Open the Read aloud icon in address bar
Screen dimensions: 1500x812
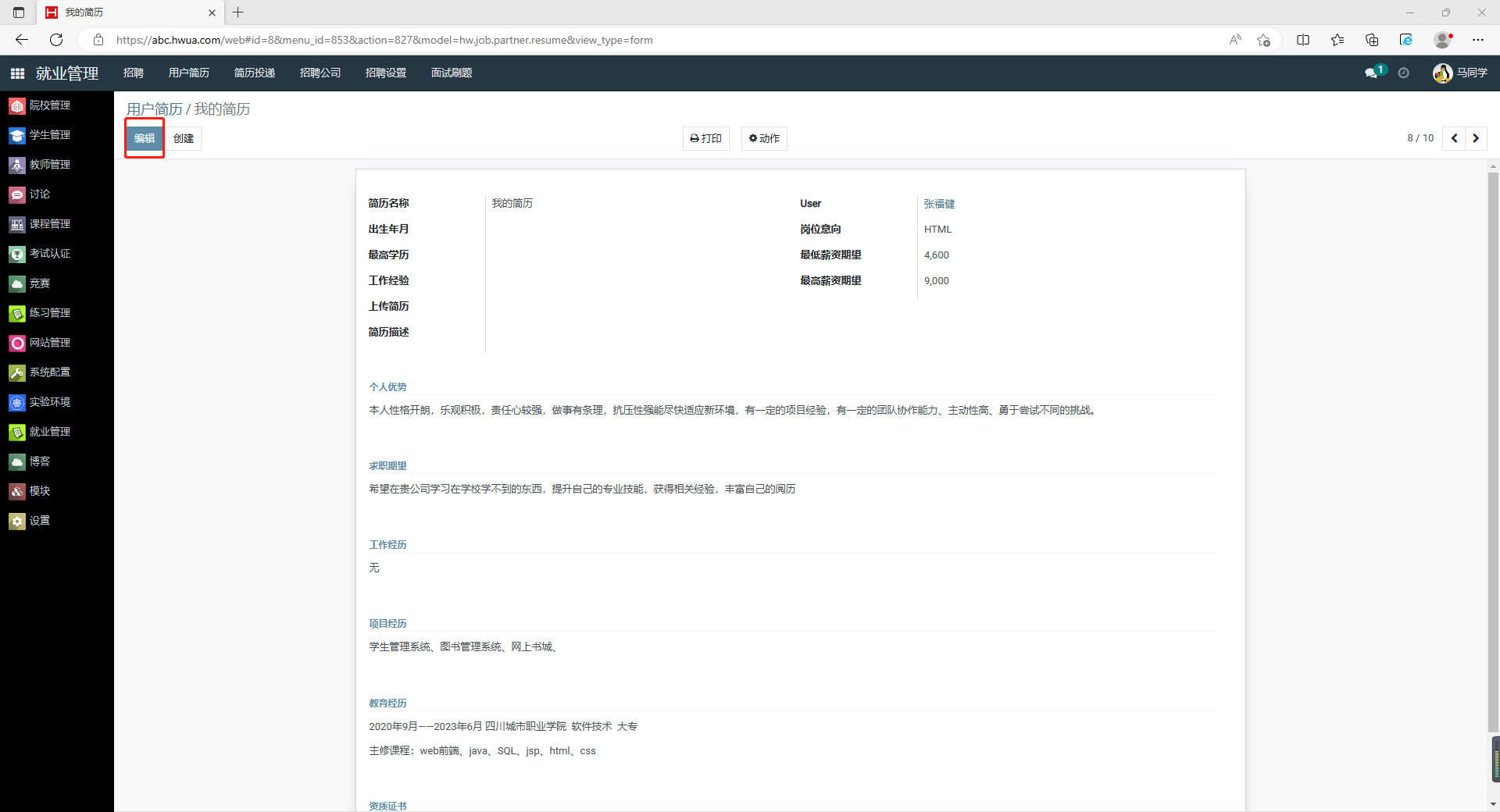pos(1235,40)
